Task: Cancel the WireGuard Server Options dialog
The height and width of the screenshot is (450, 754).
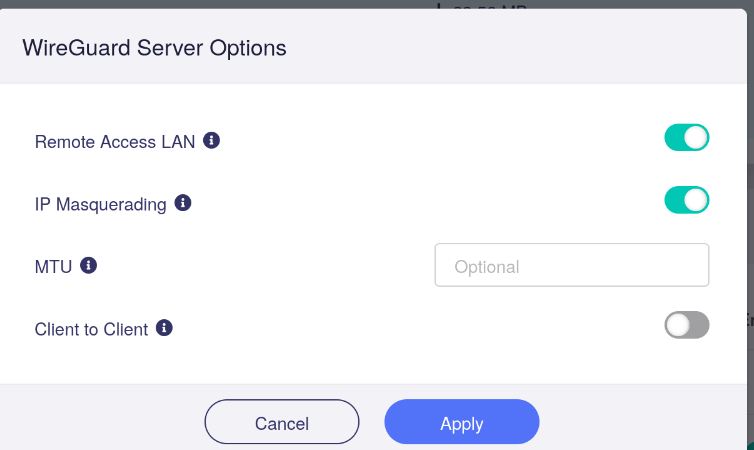Action: (282, 422)
